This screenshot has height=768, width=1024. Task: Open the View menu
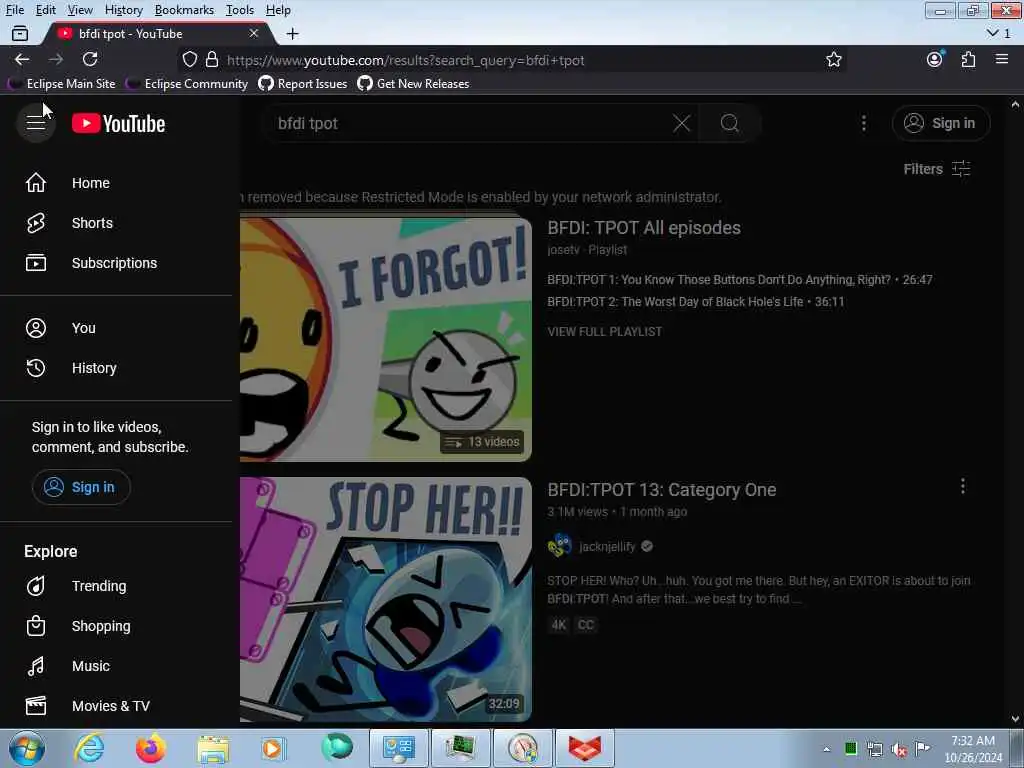pyautogui.click(x=80, y=10)
